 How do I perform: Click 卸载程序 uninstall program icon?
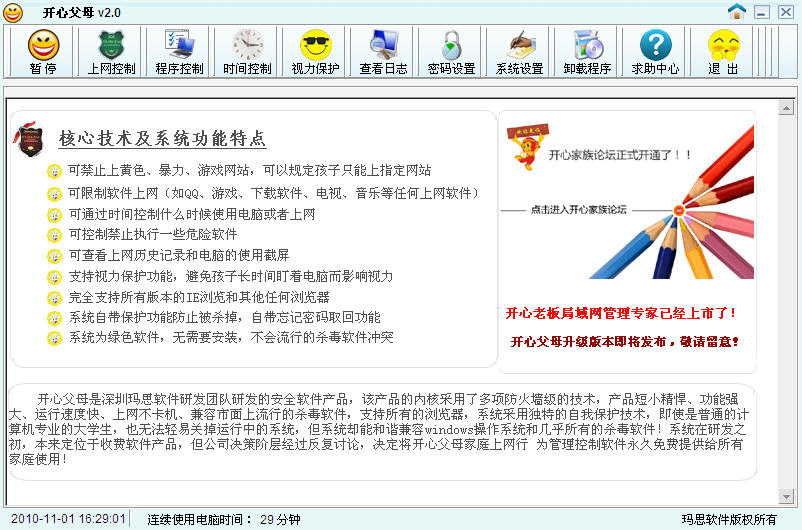(587, 47)
